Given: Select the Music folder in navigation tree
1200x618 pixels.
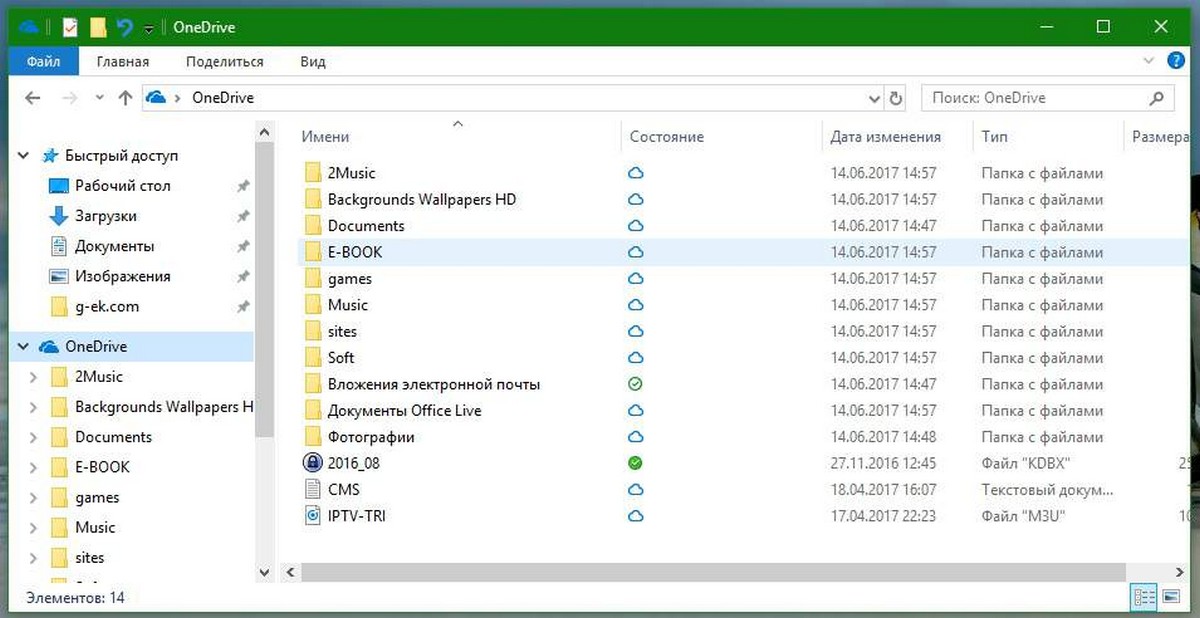Looking at the screenshot, I should click(95, 527).
